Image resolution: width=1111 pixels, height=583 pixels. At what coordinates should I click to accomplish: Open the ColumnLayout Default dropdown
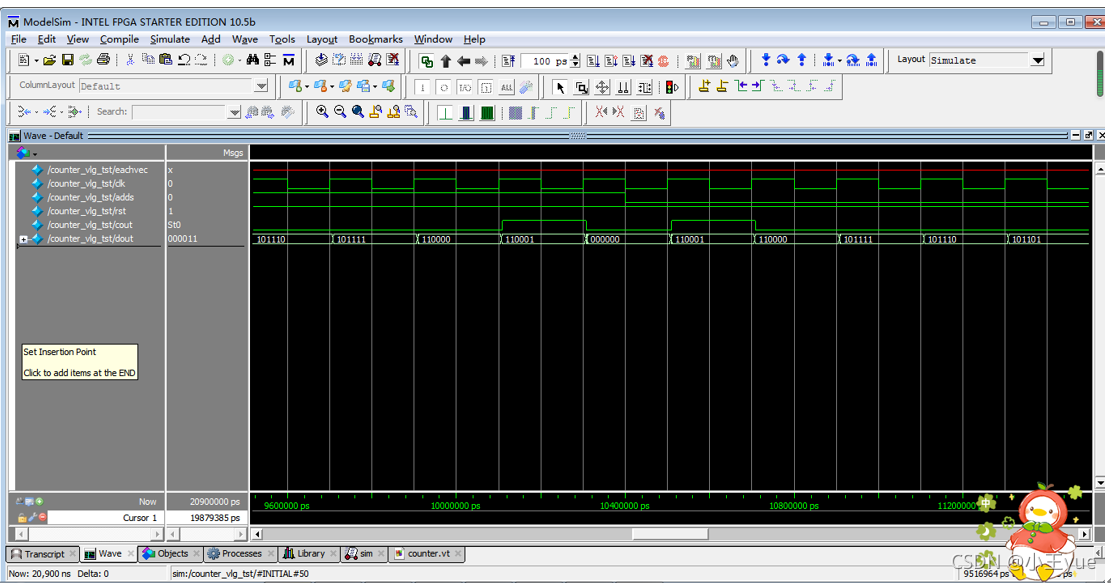tap(261, 86)
